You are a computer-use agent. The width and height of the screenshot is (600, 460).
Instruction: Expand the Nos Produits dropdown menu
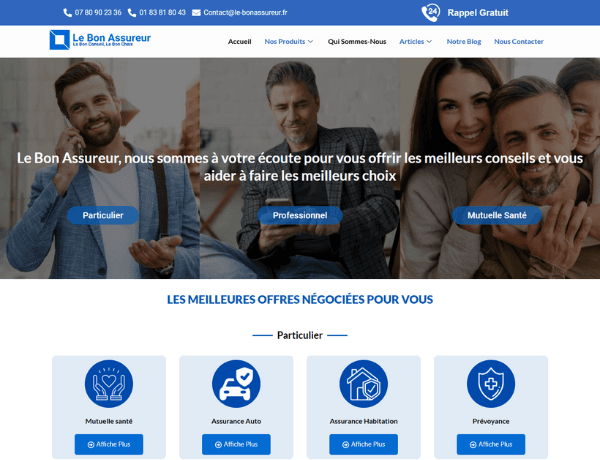(289, 41)
